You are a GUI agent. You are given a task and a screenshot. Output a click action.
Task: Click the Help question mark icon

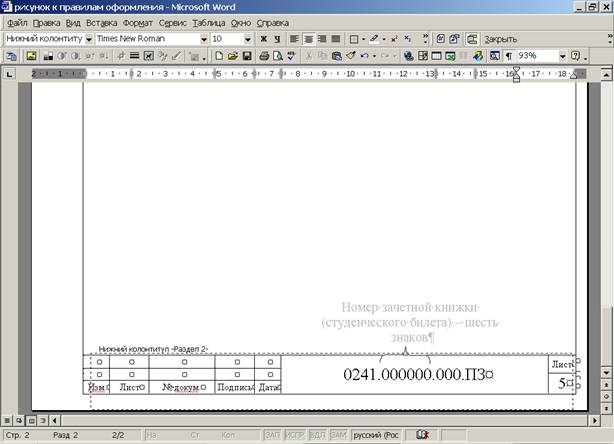tap(575, 56)
